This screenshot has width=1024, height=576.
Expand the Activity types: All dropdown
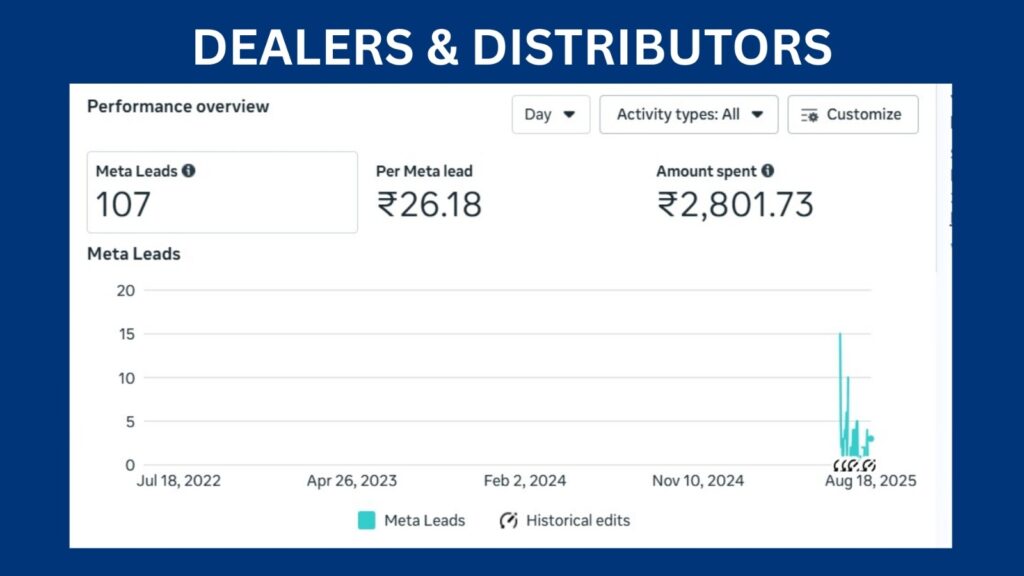[688, 114]
